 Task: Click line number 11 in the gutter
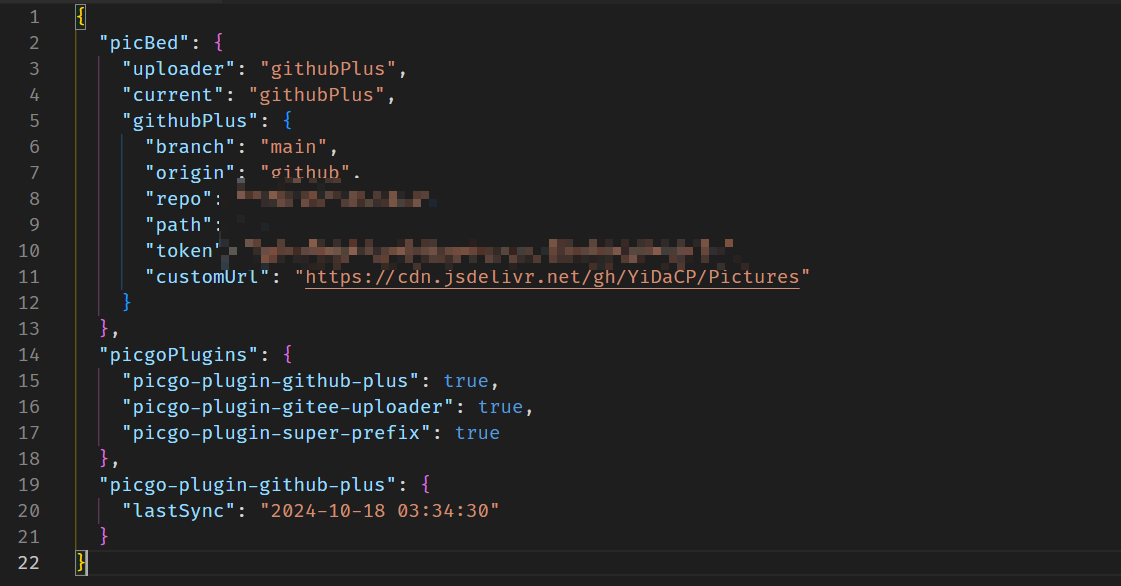click(29, 277)
